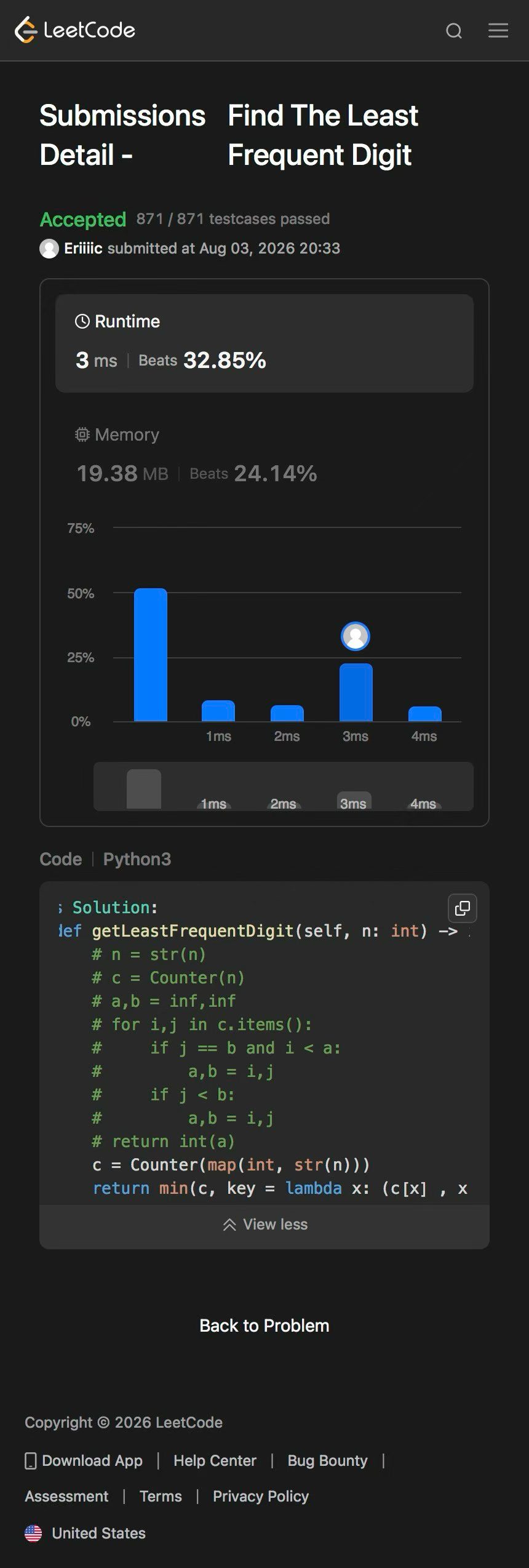
Task: Click the "24.14%" memory beats value
Action: pos(276,473)
